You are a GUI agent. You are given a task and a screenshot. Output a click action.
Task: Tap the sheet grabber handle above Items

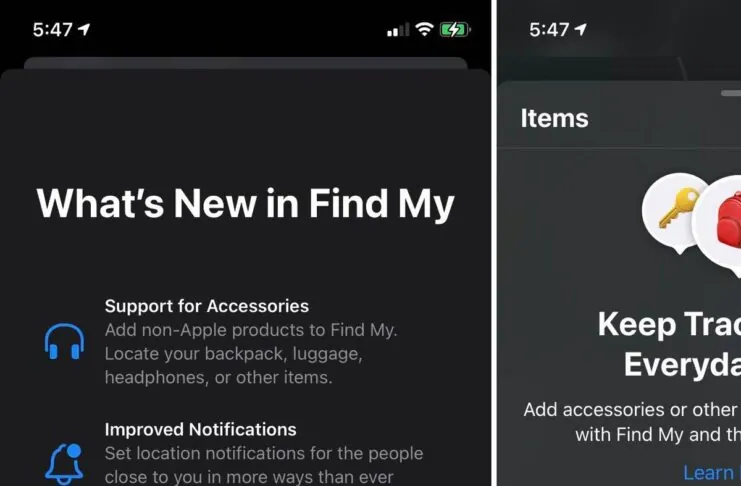[x=731, y=93]
